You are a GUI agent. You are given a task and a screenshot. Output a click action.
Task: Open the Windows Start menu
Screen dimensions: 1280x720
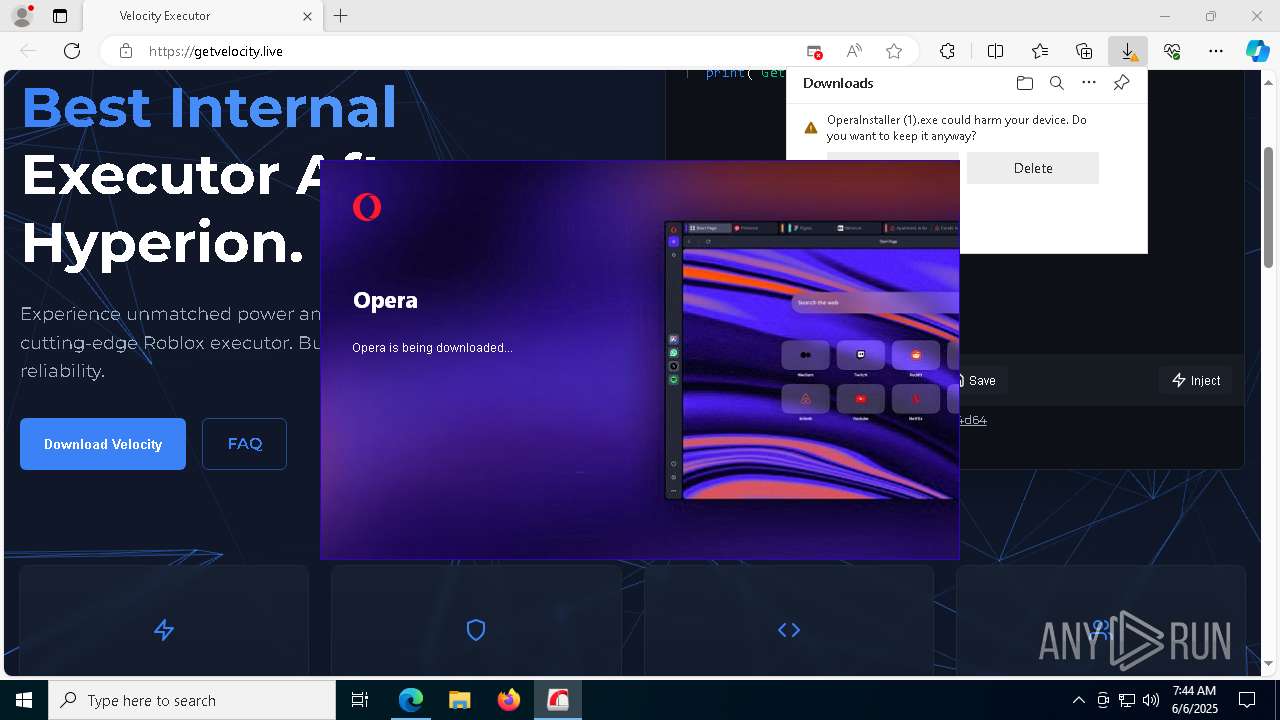tap(24, 700)
